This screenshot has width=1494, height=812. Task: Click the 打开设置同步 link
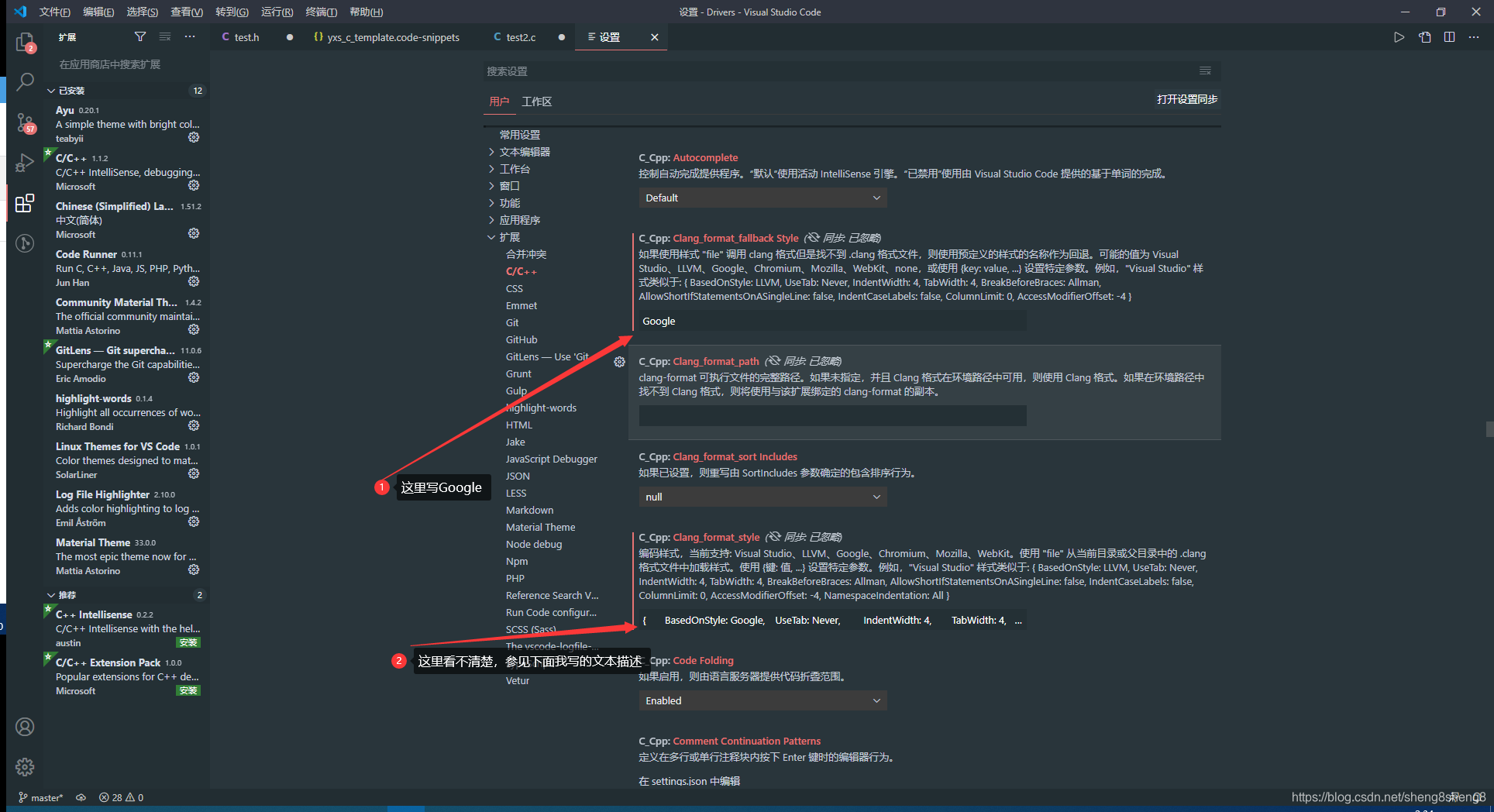click(1186, 99)
